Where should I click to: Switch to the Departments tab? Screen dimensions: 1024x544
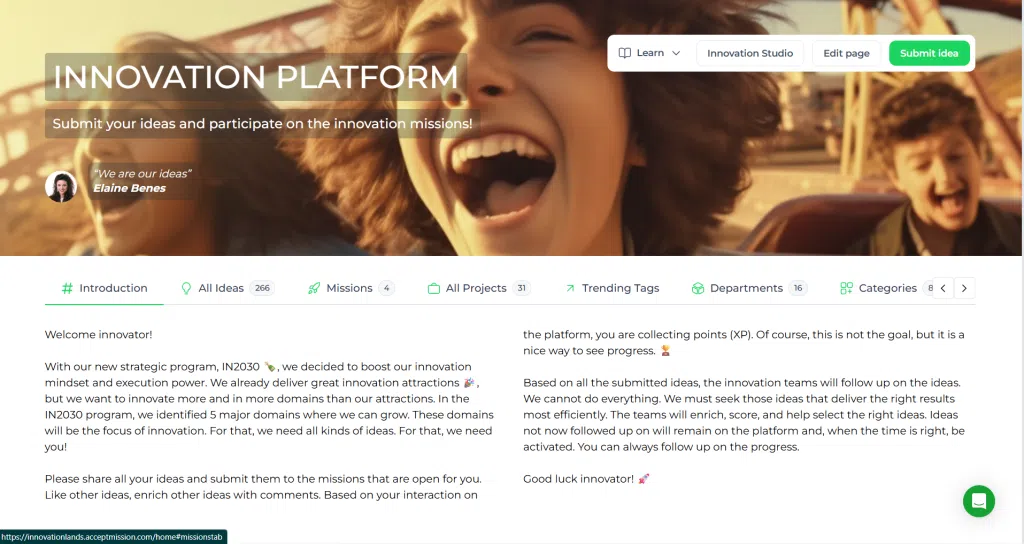coord(750,288)
